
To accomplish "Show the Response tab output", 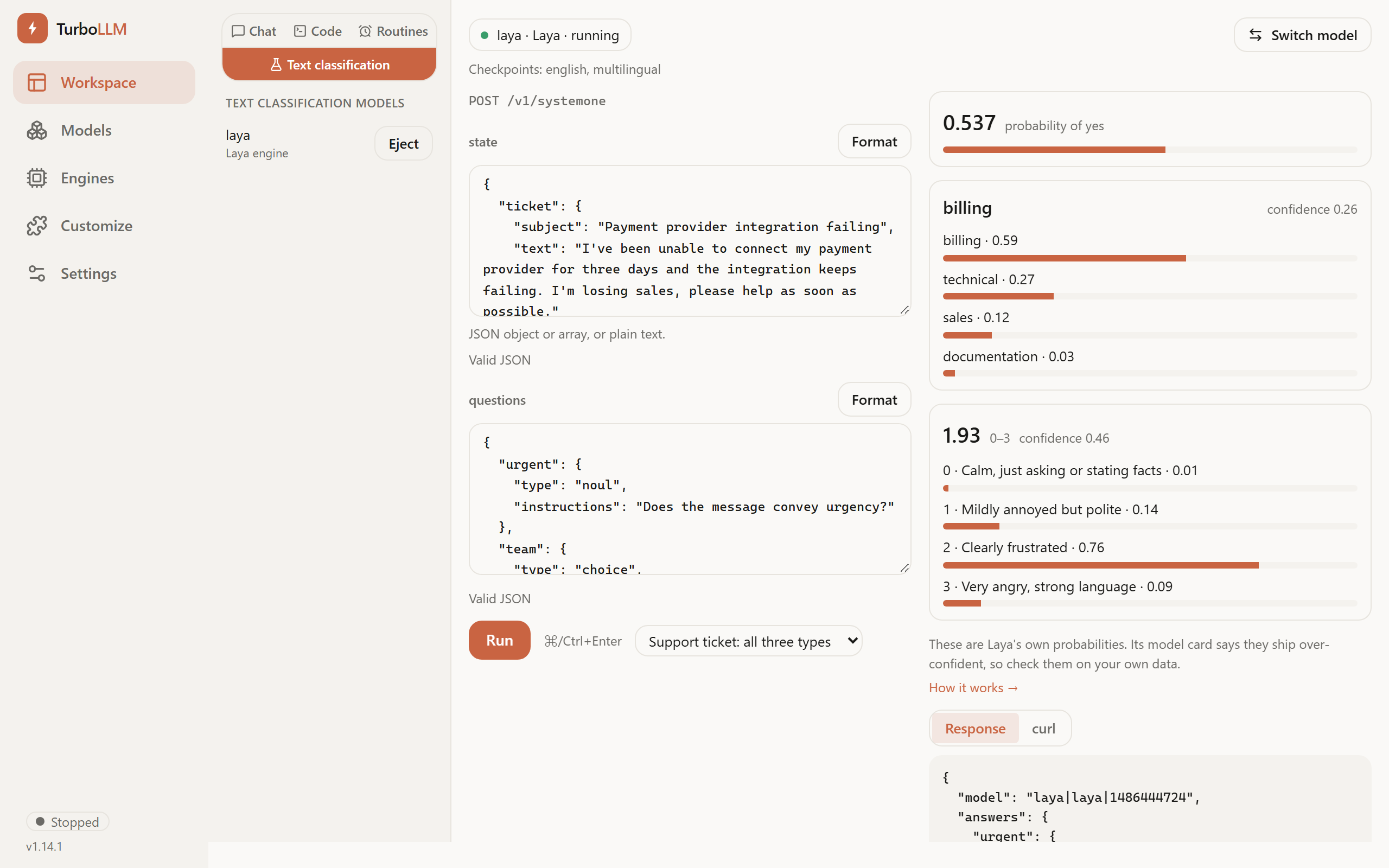I will [975, 728].
